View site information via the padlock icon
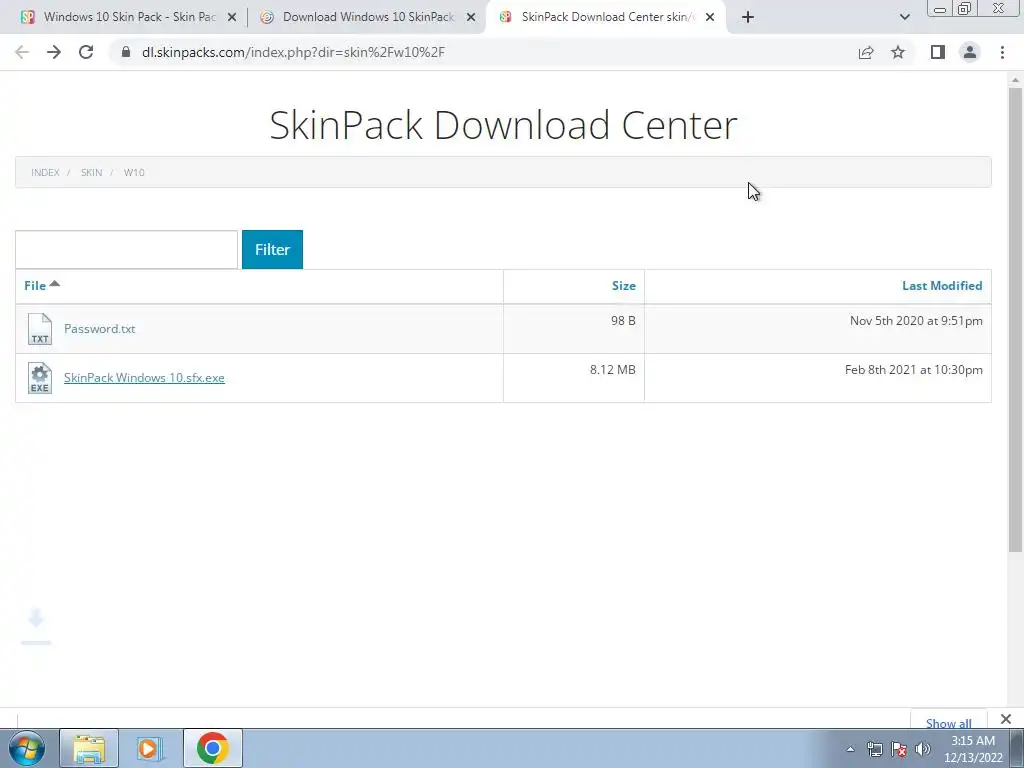 126,52
